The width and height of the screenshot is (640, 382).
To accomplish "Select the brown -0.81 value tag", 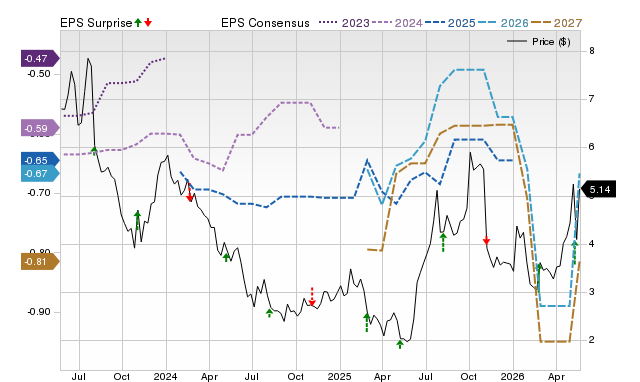I will (40, 262).
